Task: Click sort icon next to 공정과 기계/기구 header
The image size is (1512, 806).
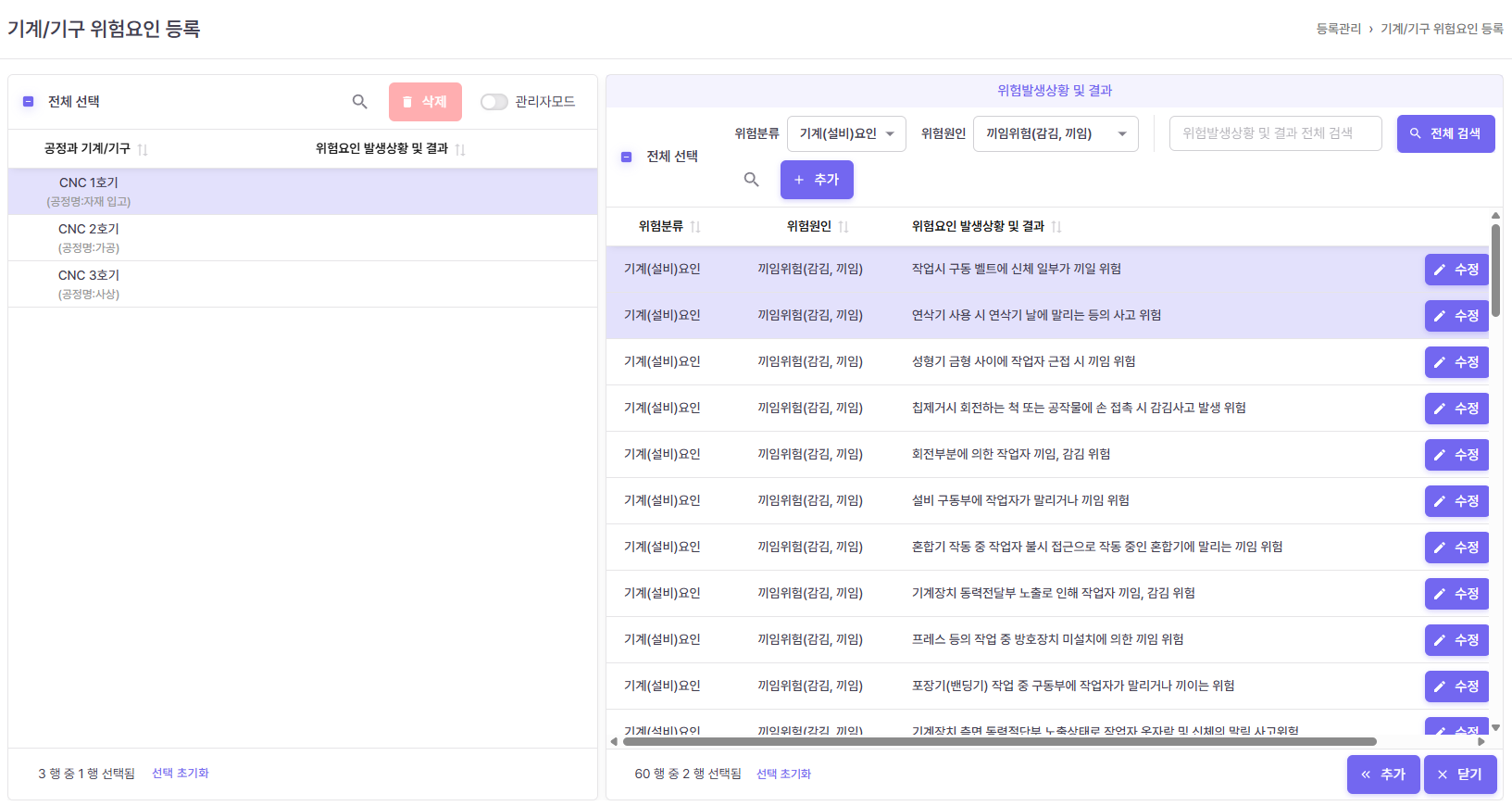Action: (x=143, y=150)
